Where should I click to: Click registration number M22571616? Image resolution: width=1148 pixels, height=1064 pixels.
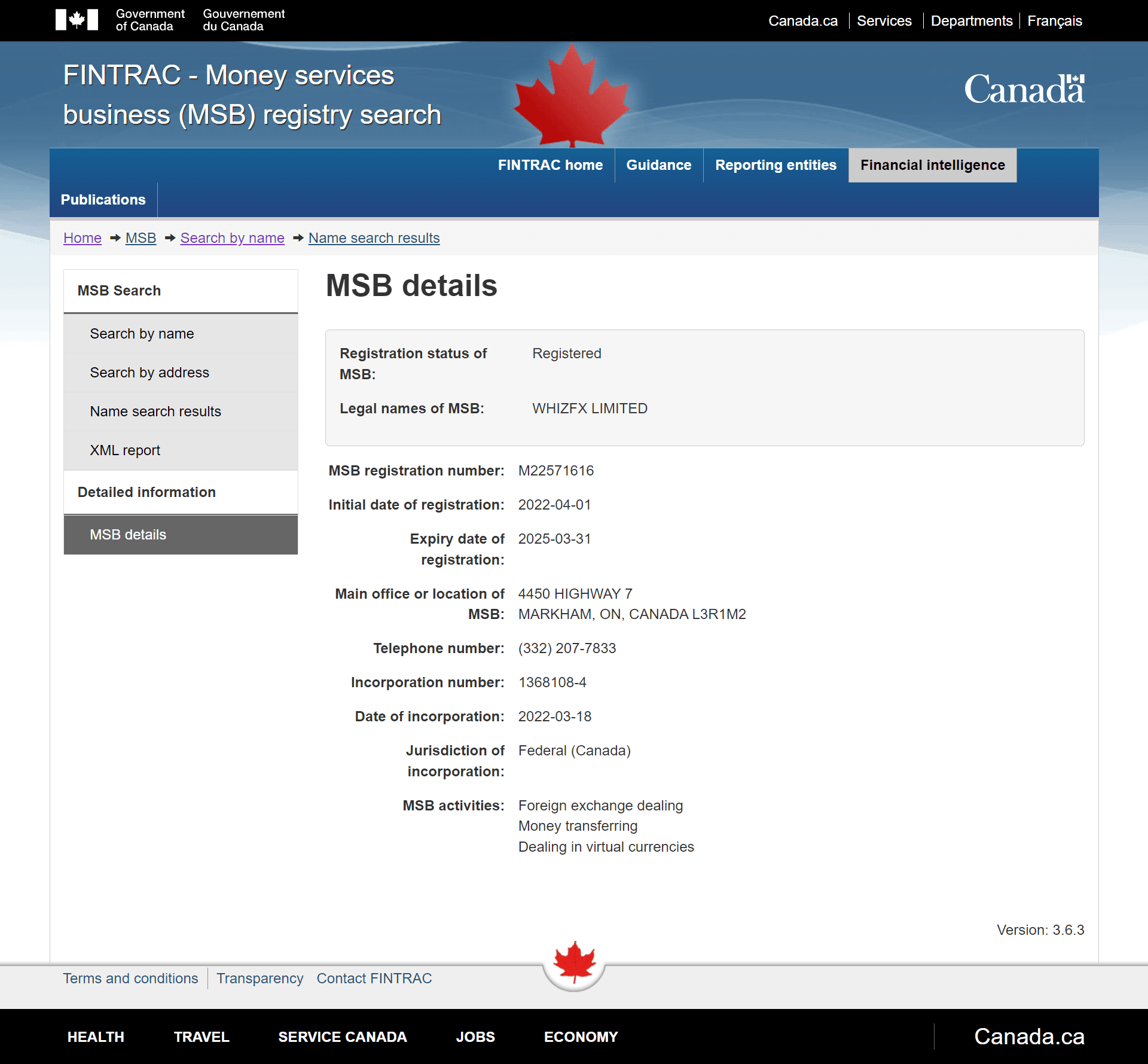click(x=555, y=471)
